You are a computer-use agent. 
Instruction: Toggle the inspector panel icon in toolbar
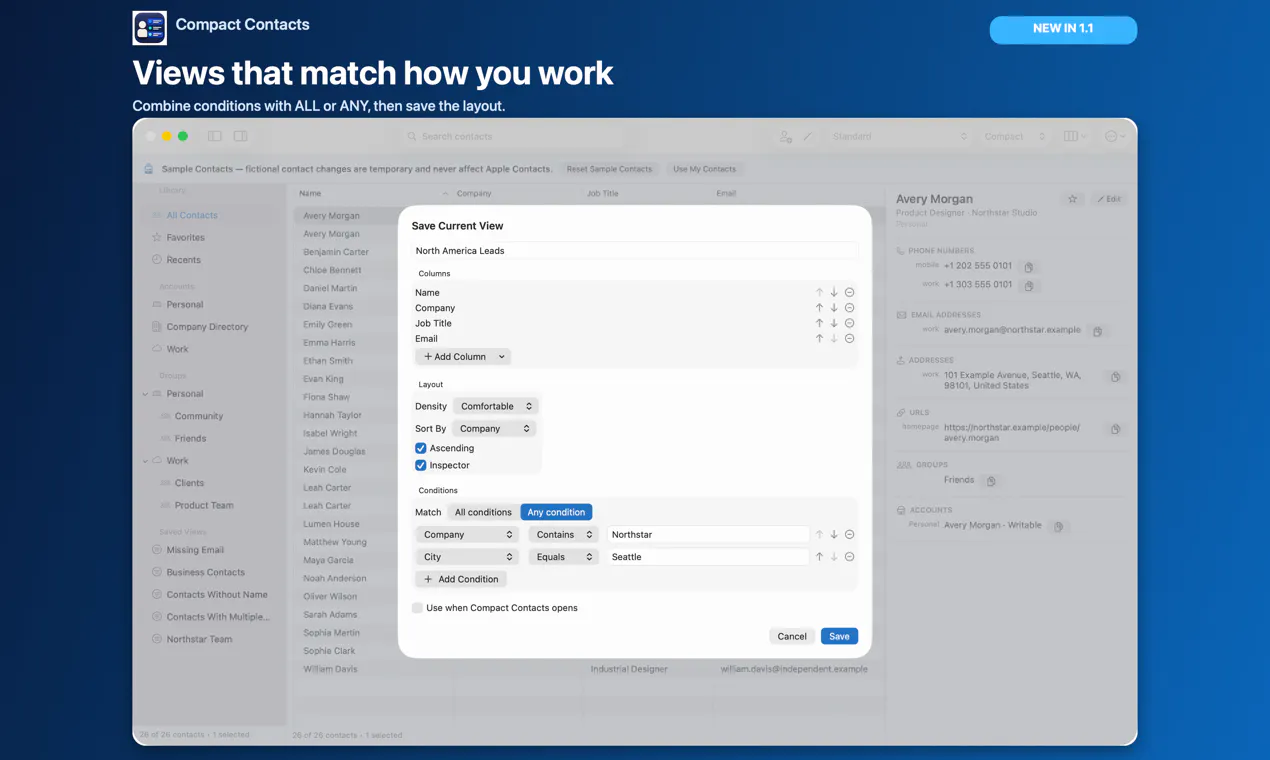241,136
